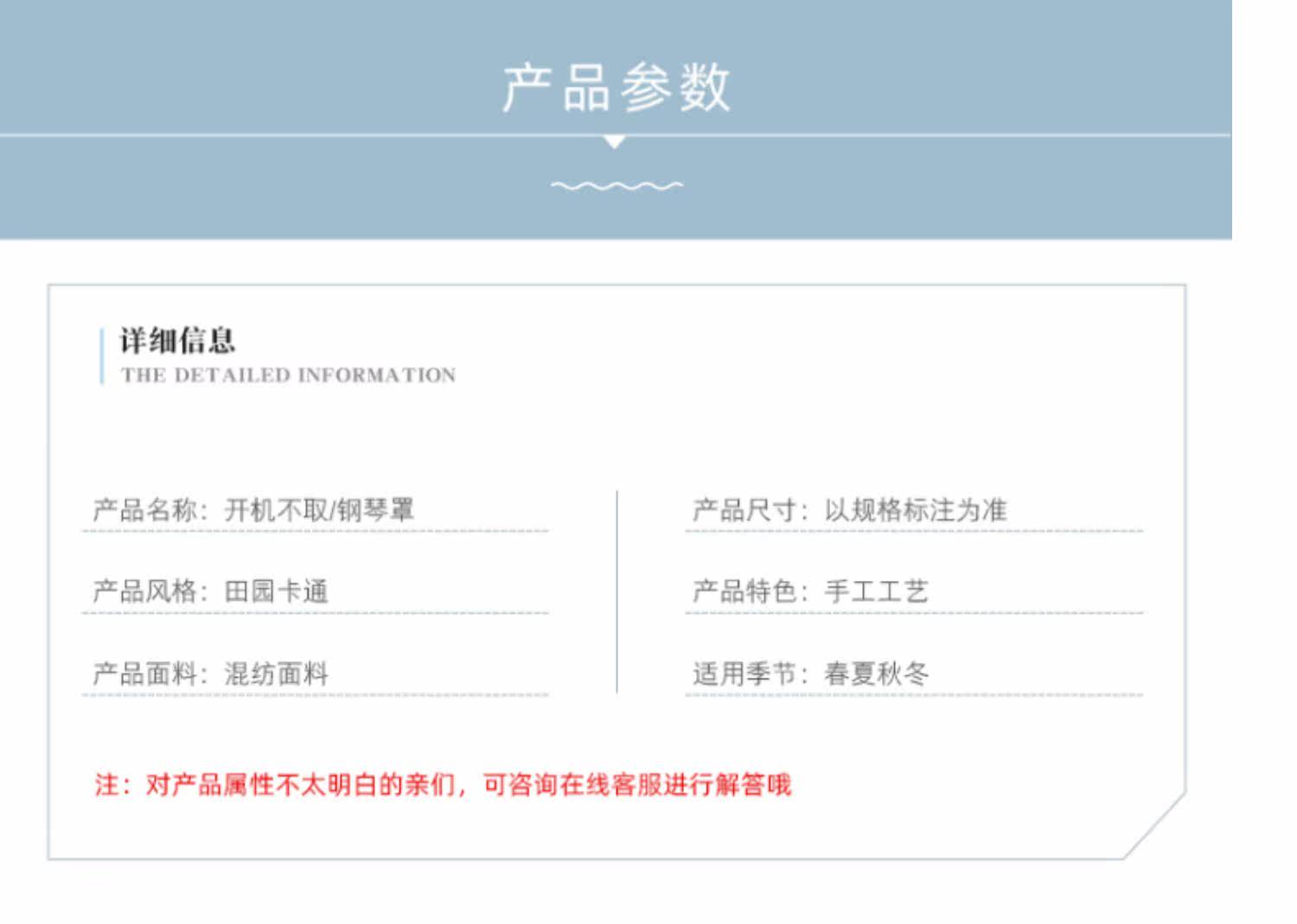This screenshot has width=1297, height=924.
Task: Click the 产品尺寸 label
Action: pos(744,510)
